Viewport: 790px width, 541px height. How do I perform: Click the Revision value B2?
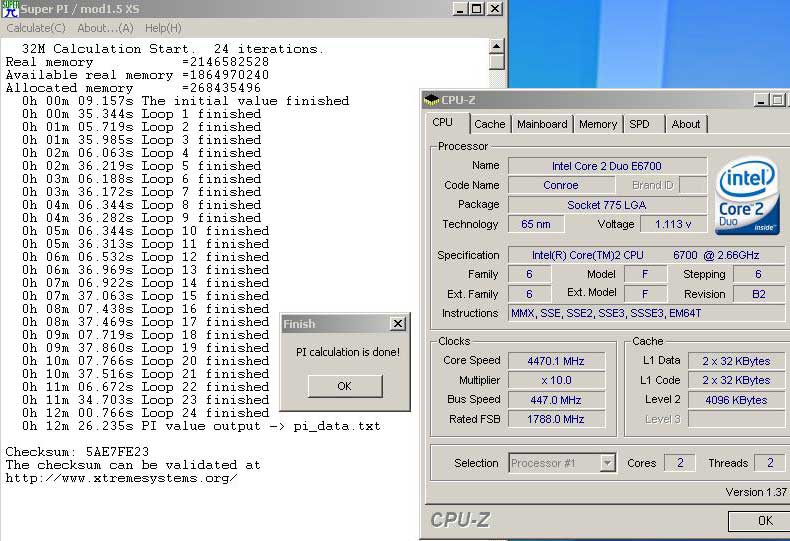(759, 294)
